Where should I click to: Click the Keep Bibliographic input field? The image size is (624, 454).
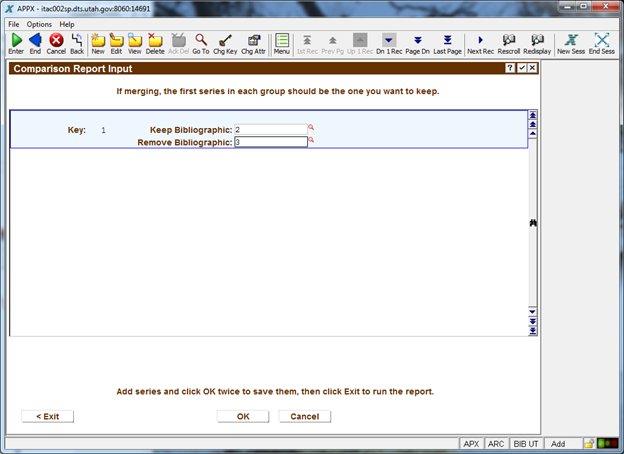click(271, 130)
